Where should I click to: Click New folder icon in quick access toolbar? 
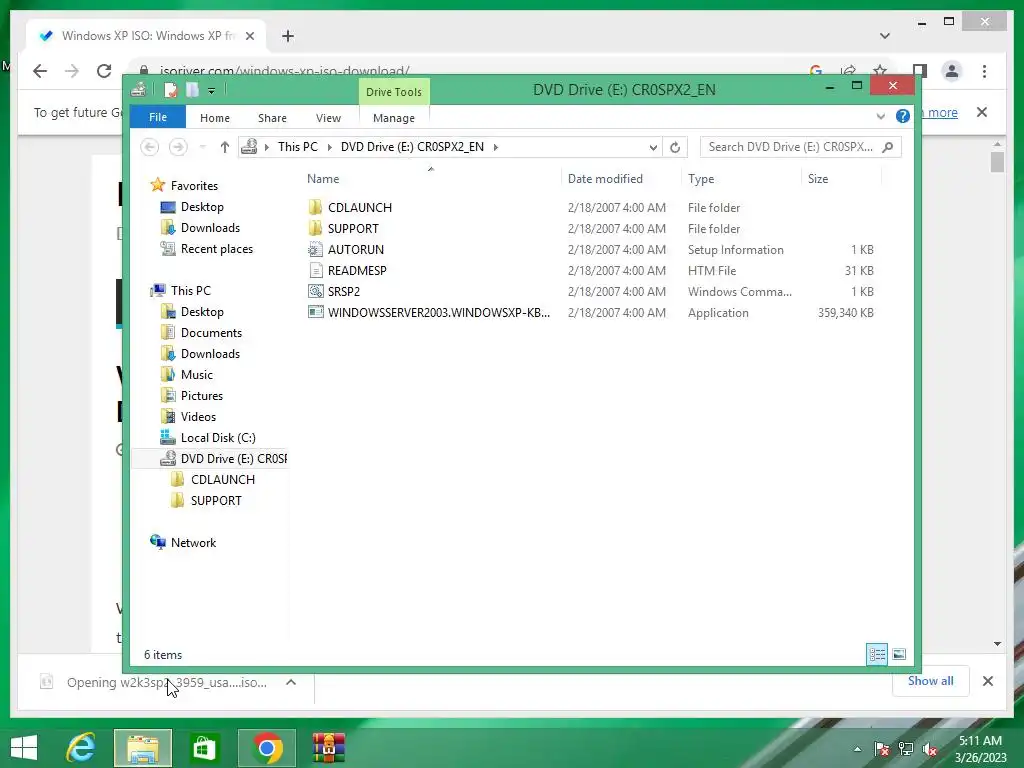(193, 89)
